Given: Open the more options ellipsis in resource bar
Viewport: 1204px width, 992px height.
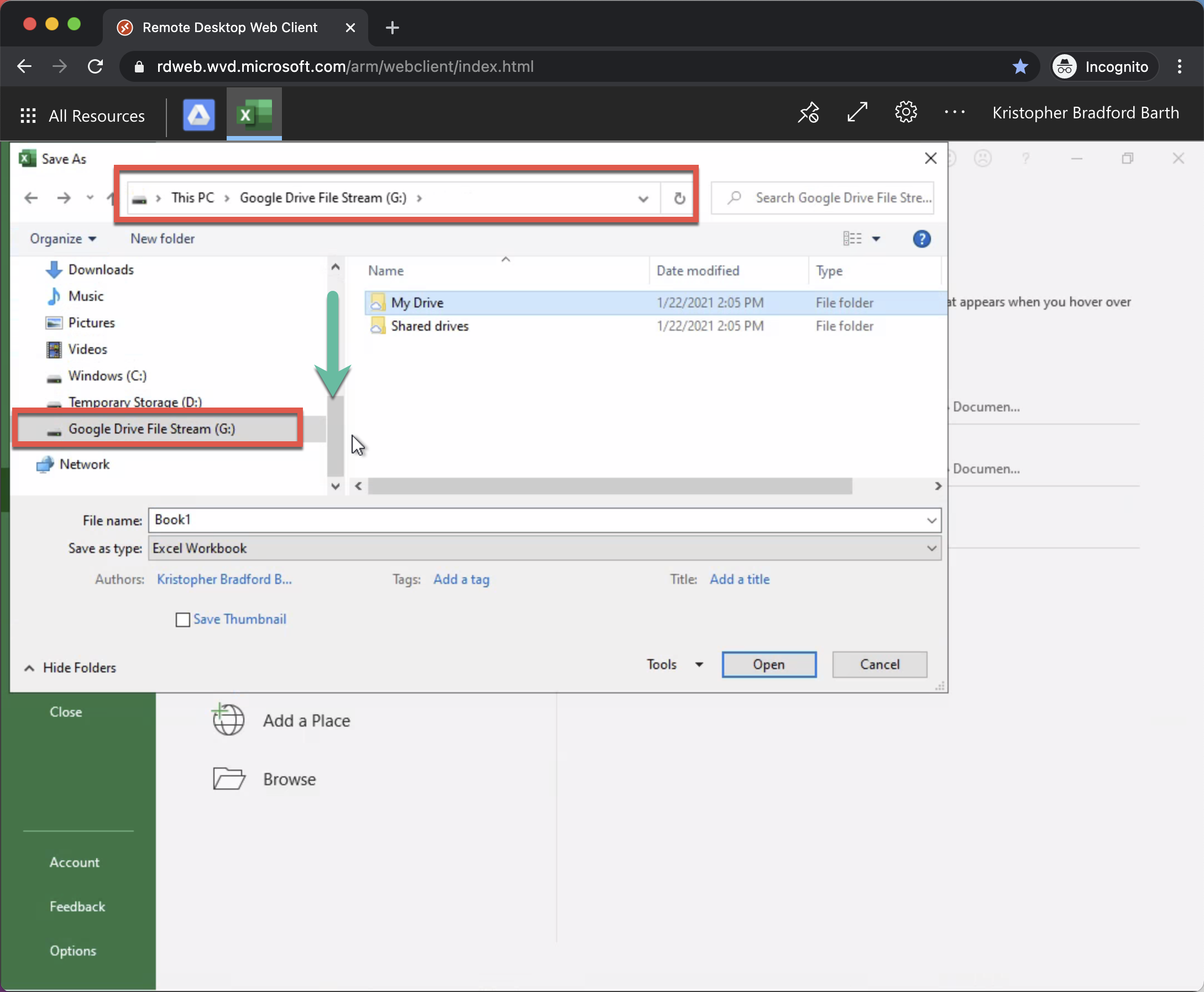Looking at the screenshot, I should click(954, 112).
